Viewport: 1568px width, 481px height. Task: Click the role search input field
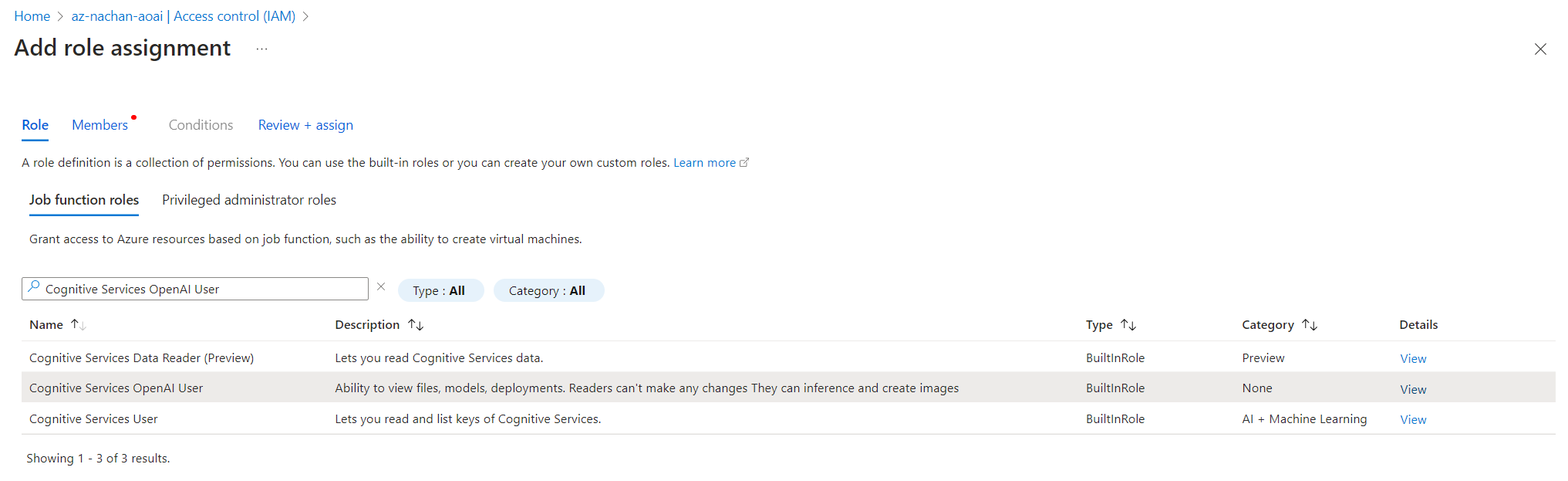point(201,290)
